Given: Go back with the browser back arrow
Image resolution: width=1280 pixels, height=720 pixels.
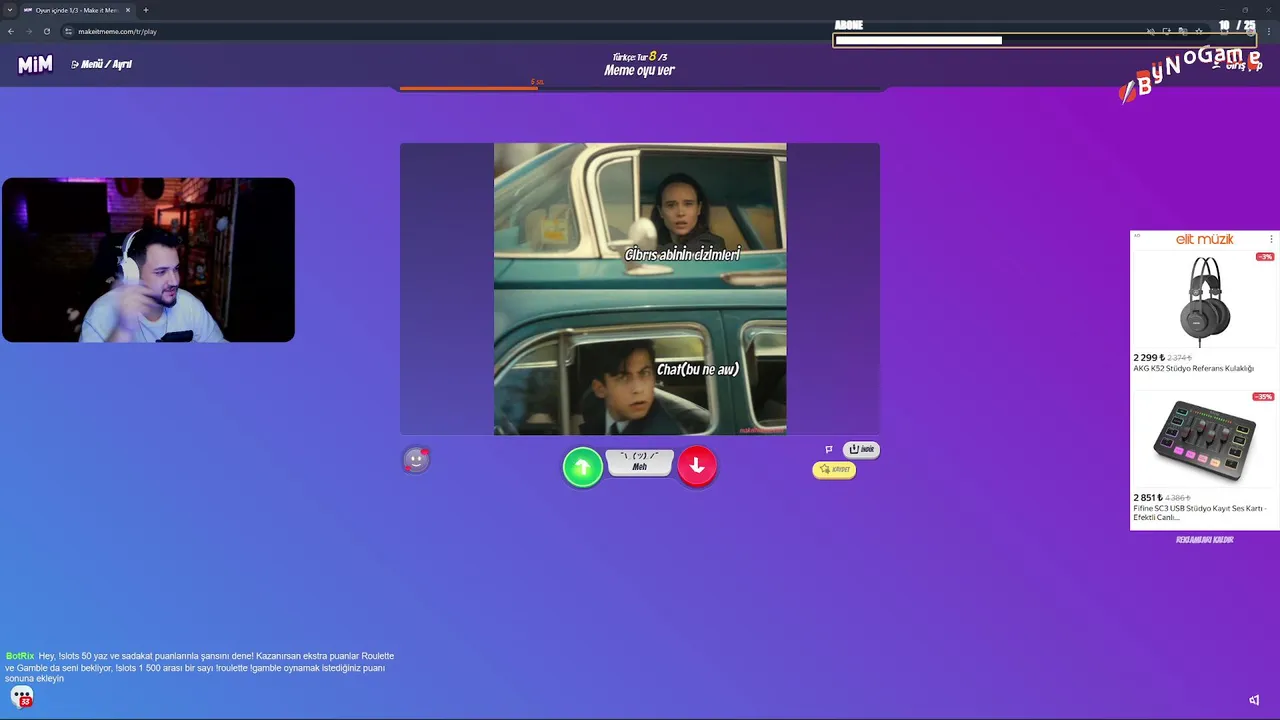Looking at the screenshot, I should pos(11,31).
